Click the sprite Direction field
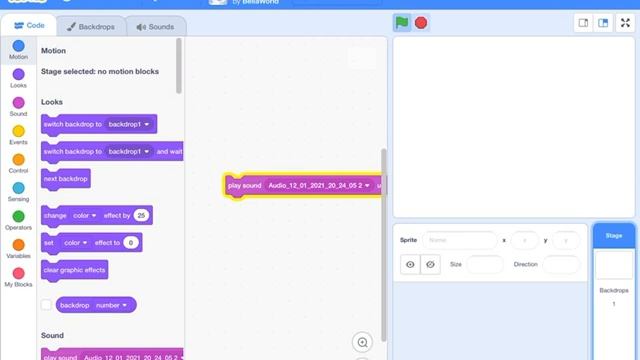The height and width of the screenshot is (360, 640). (561, 264)
